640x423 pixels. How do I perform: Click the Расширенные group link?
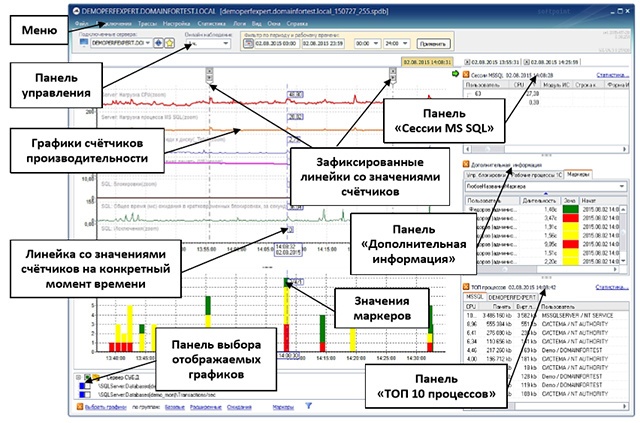205,407
